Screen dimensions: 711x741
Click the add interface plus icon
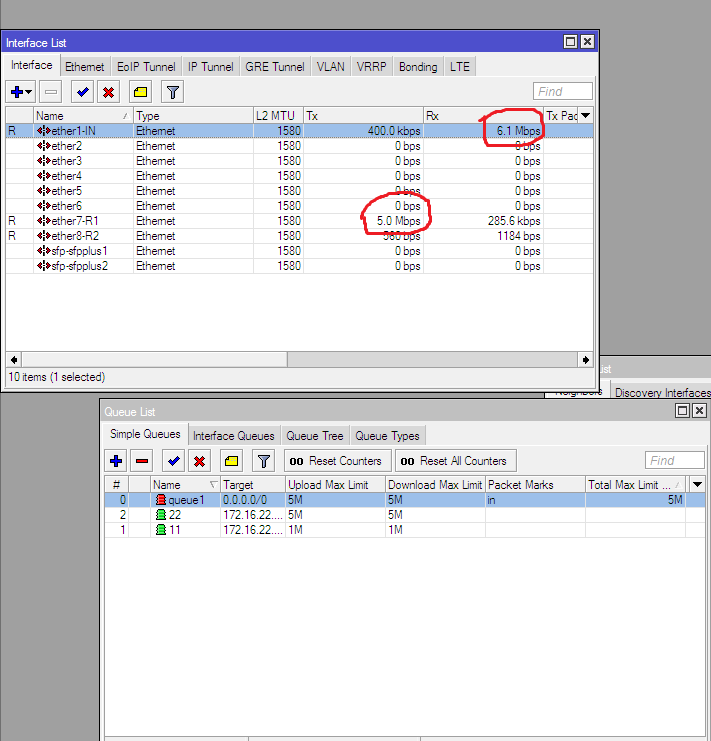(x=17, y=92)
